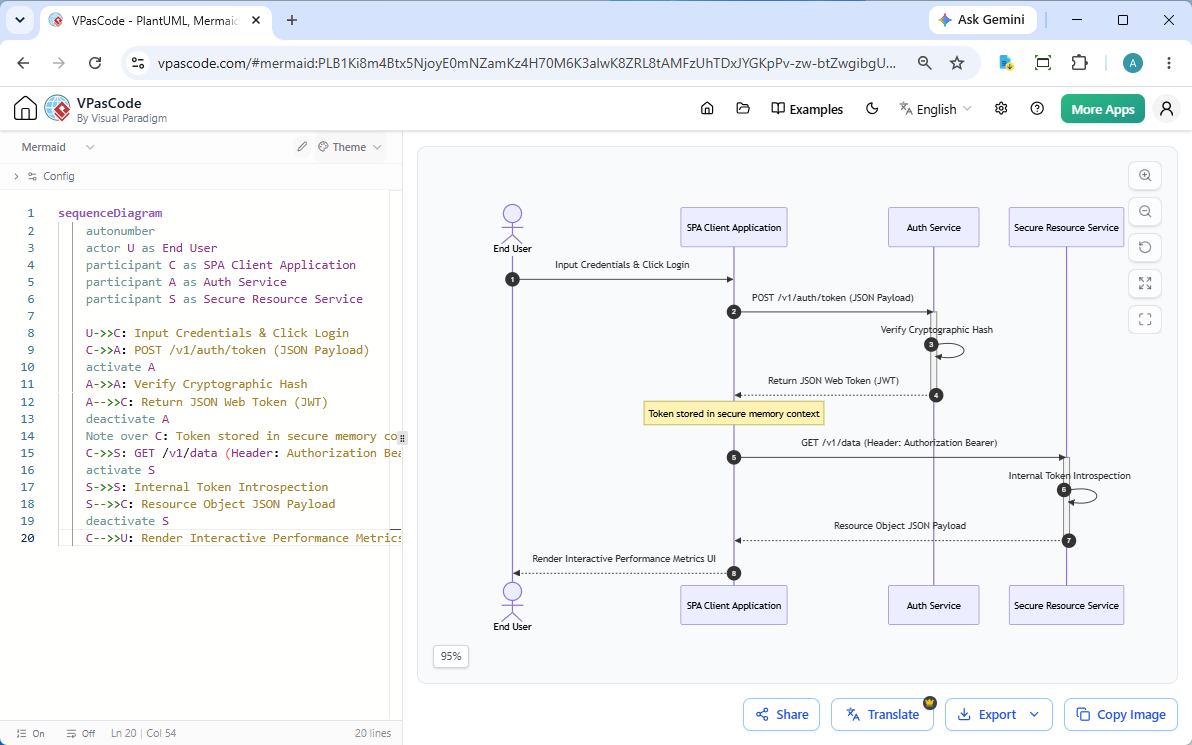Open the home icon in the top navigation
This screenshot has height=745, width=1192.
pyautogui.click(x=707, y=109)
